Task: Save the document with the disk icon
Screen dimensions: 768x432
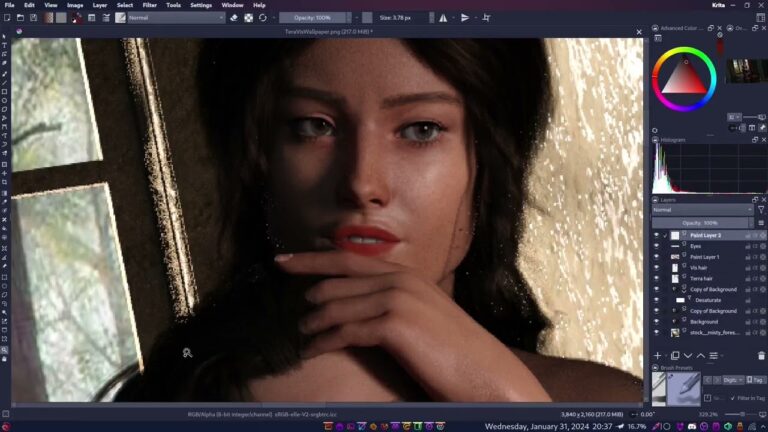Action: pos(33,18)
